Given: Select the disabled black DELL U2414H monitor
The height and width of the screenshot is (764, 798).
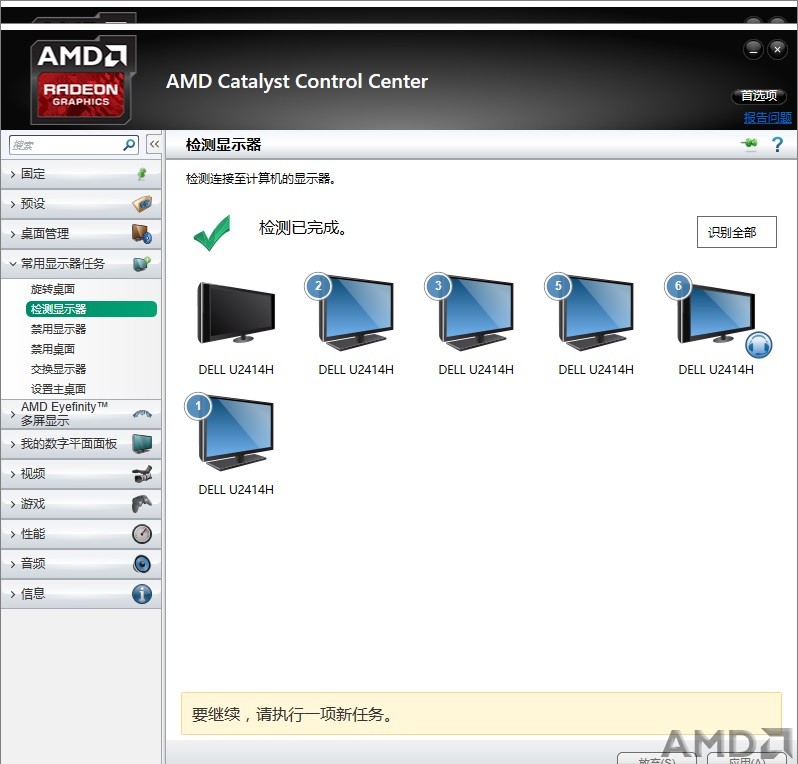Looking at the screenshot, I should (x=236, y=313).
